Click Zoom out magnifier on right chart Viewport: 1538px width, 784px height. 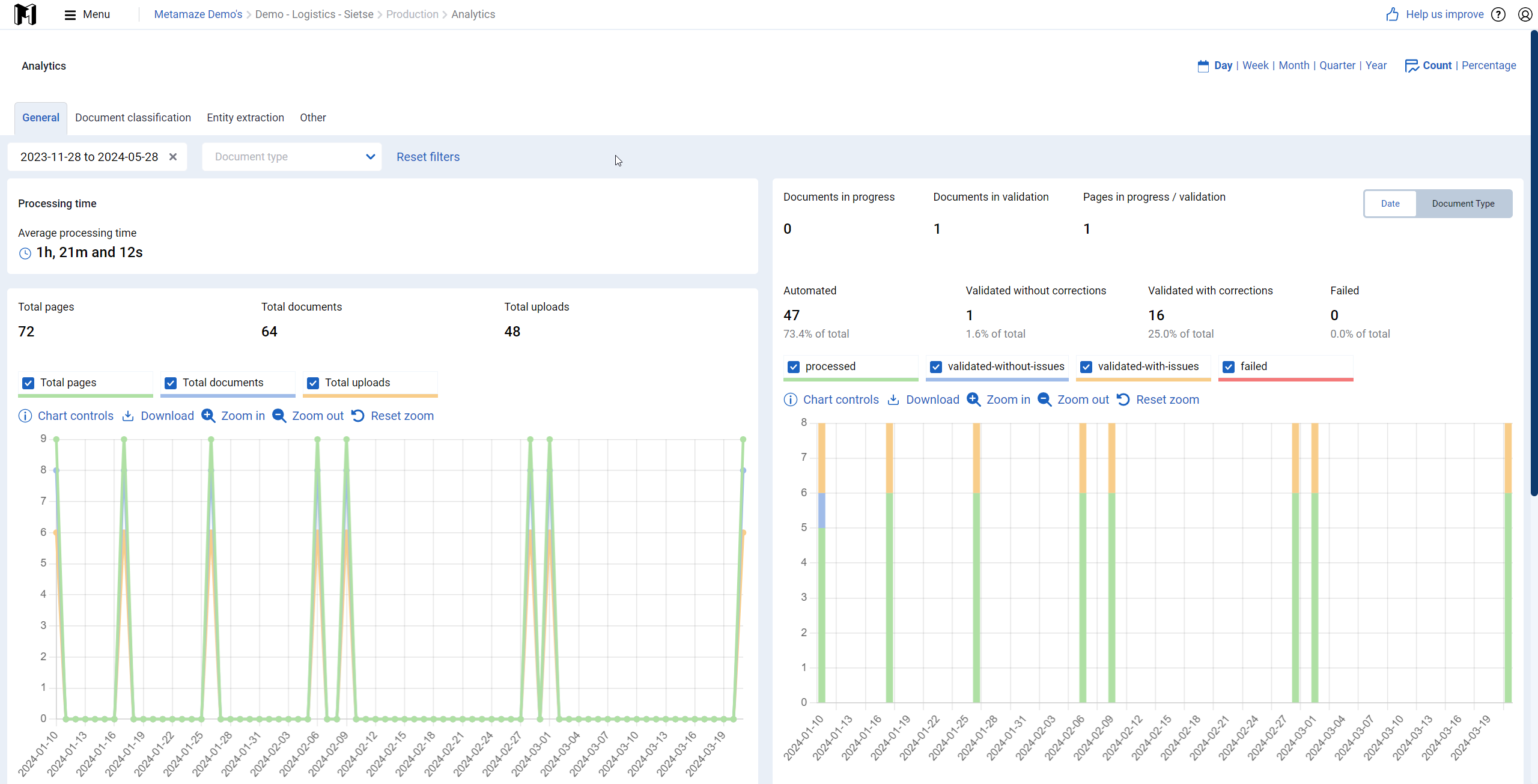point(1044,400)
